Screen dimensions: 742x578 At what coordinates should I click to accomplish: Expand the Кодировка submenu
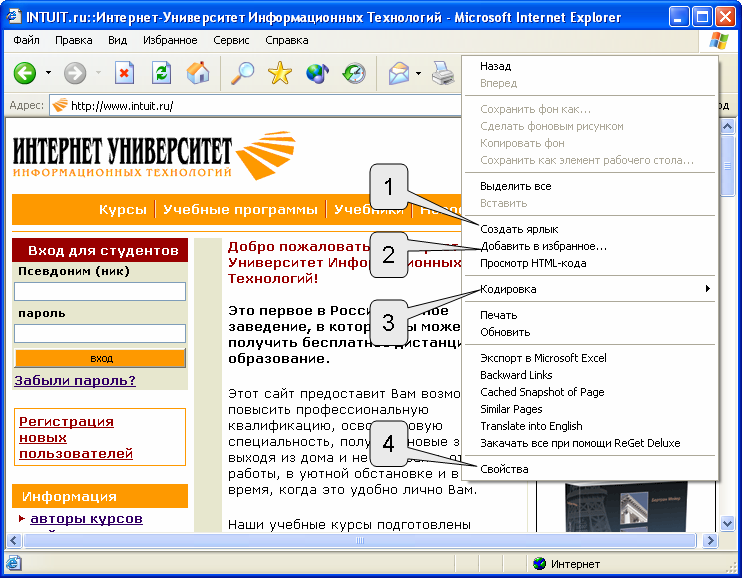(x=590, y=289)
